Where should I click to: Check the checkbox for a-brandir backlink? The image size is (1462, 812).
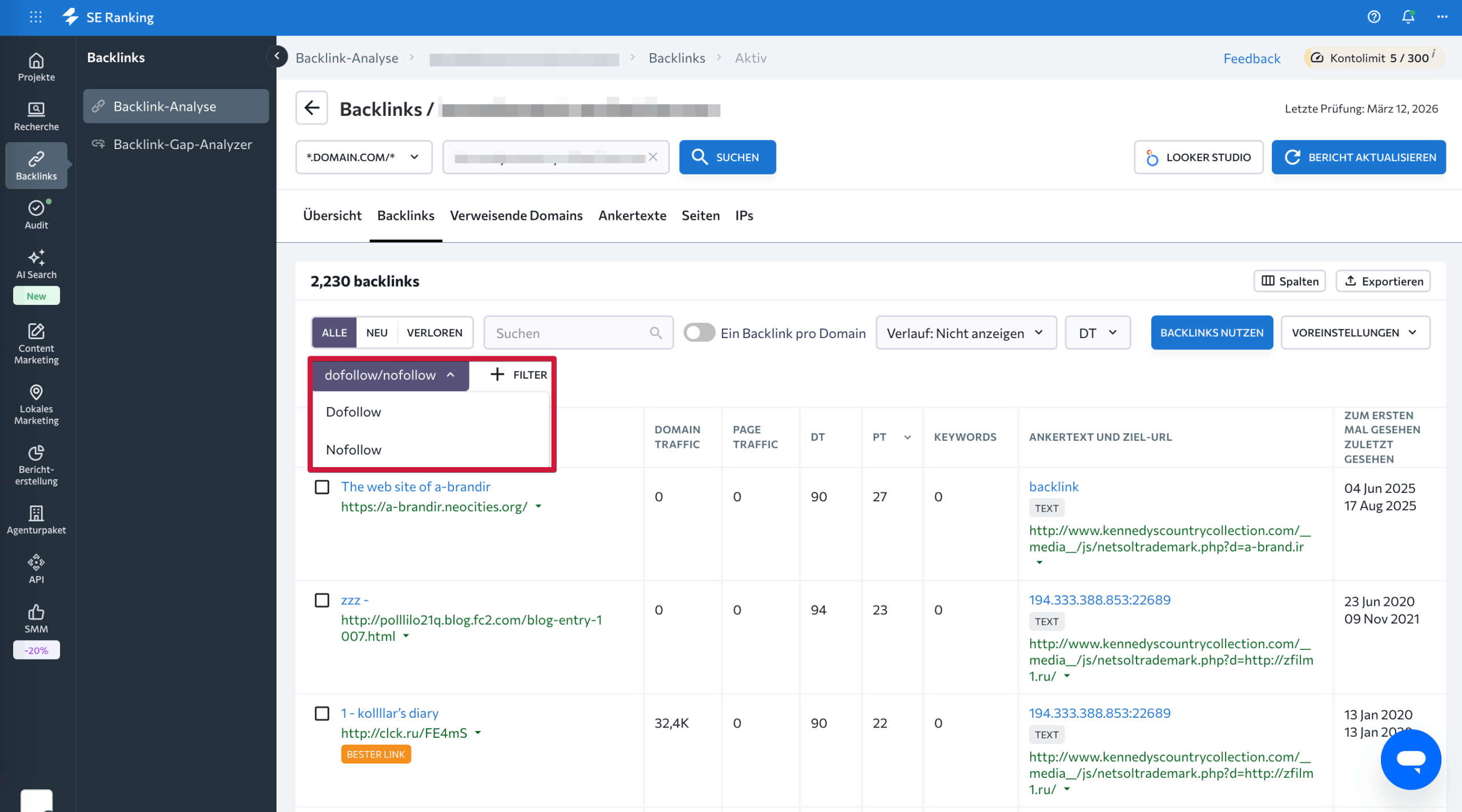[322, 487]
